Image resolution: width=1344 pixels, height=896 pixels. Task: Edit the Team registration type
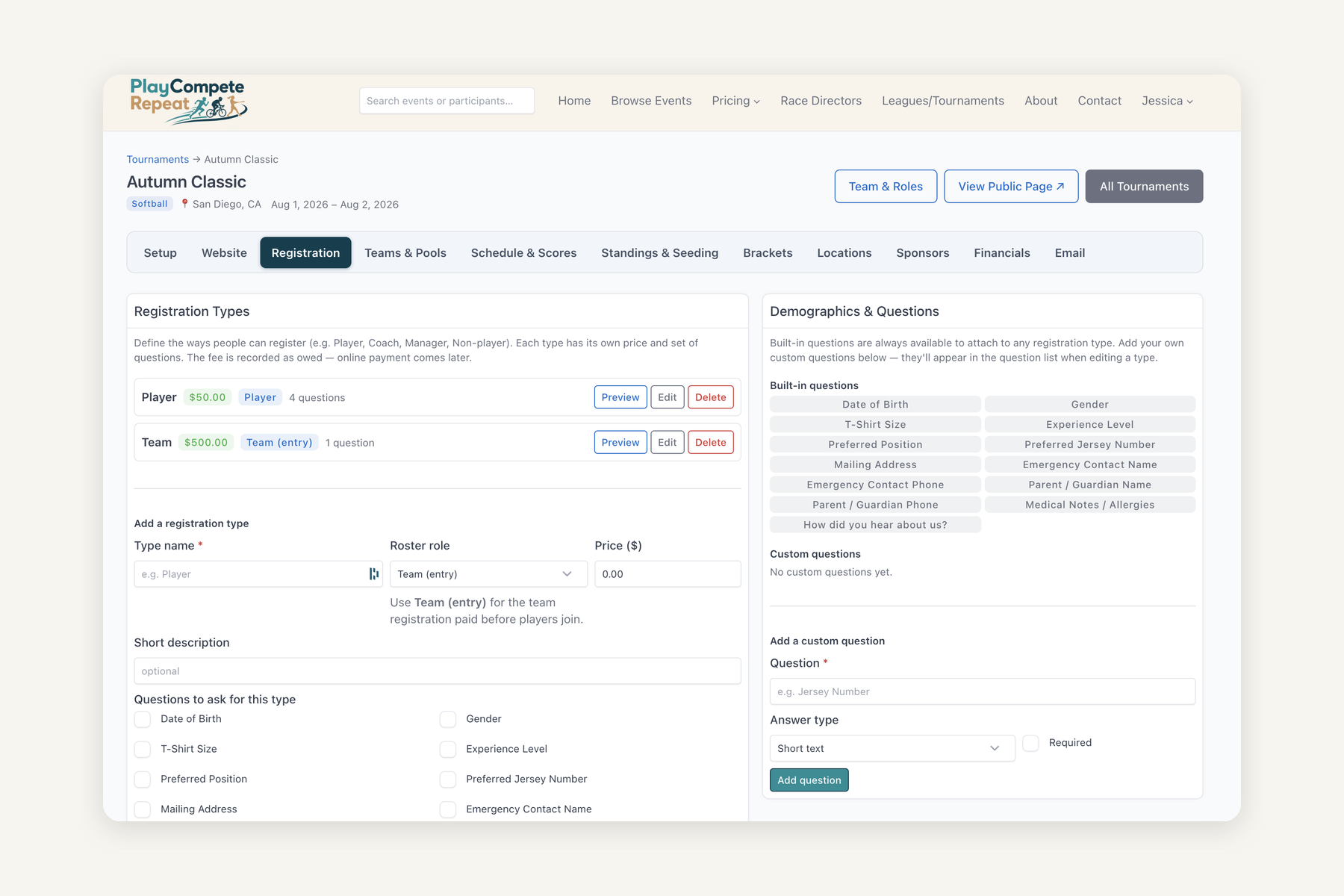coord(668,443)
